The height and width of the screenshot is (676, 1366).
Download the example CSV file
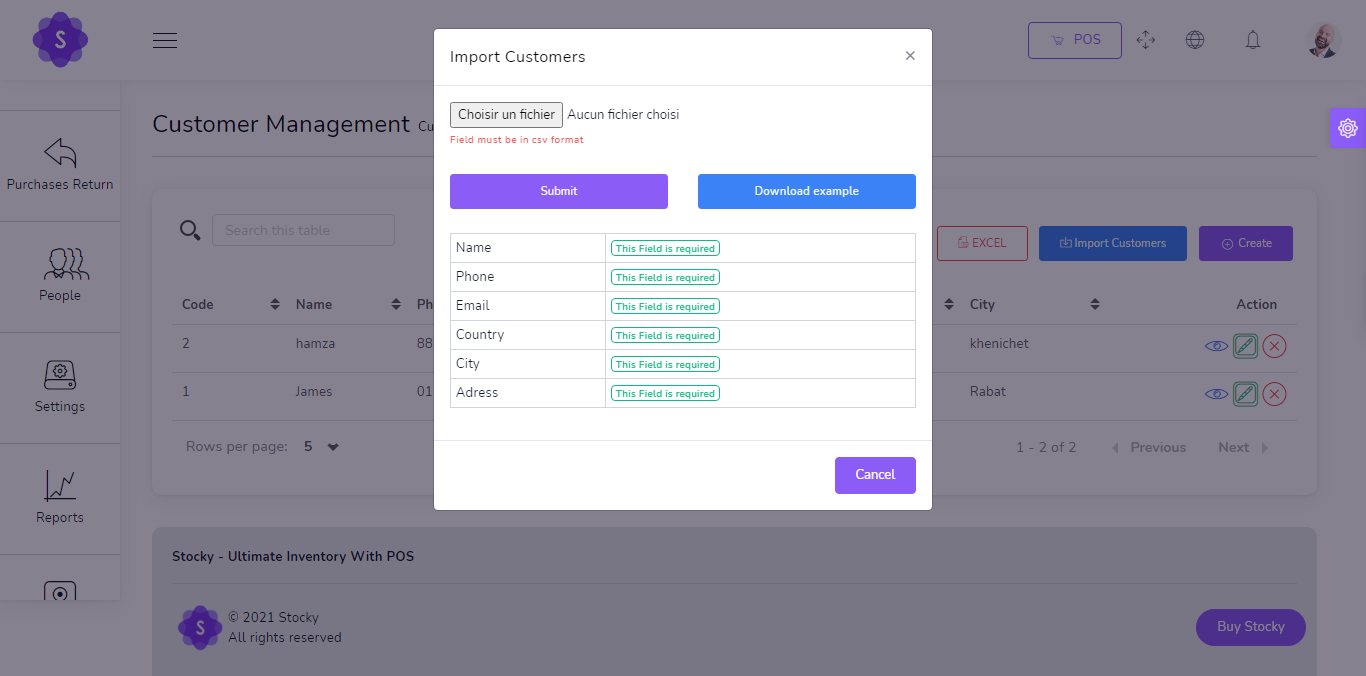coord(806,191)
